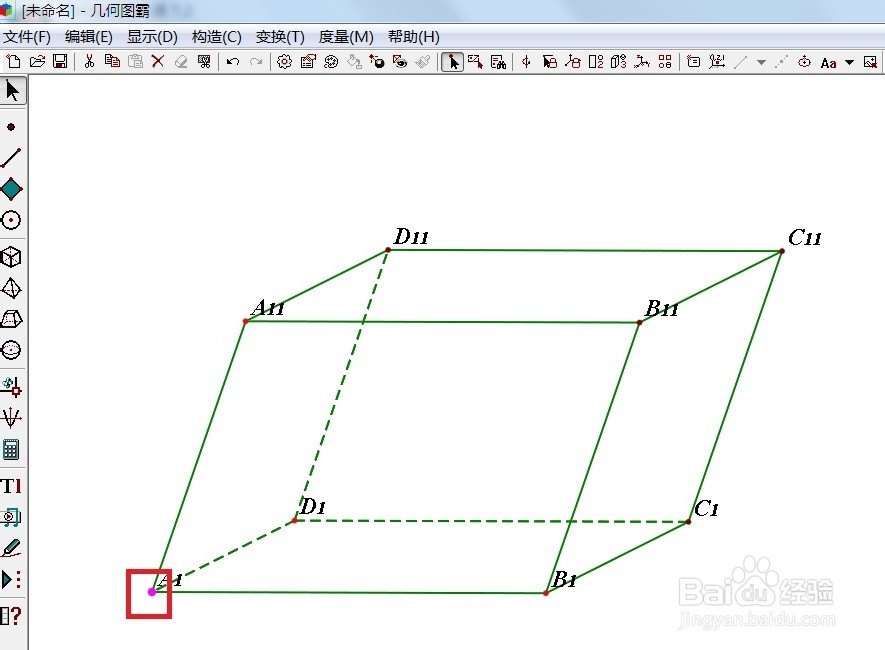Open a file with folder icon
885x650 pixels.
37,61
